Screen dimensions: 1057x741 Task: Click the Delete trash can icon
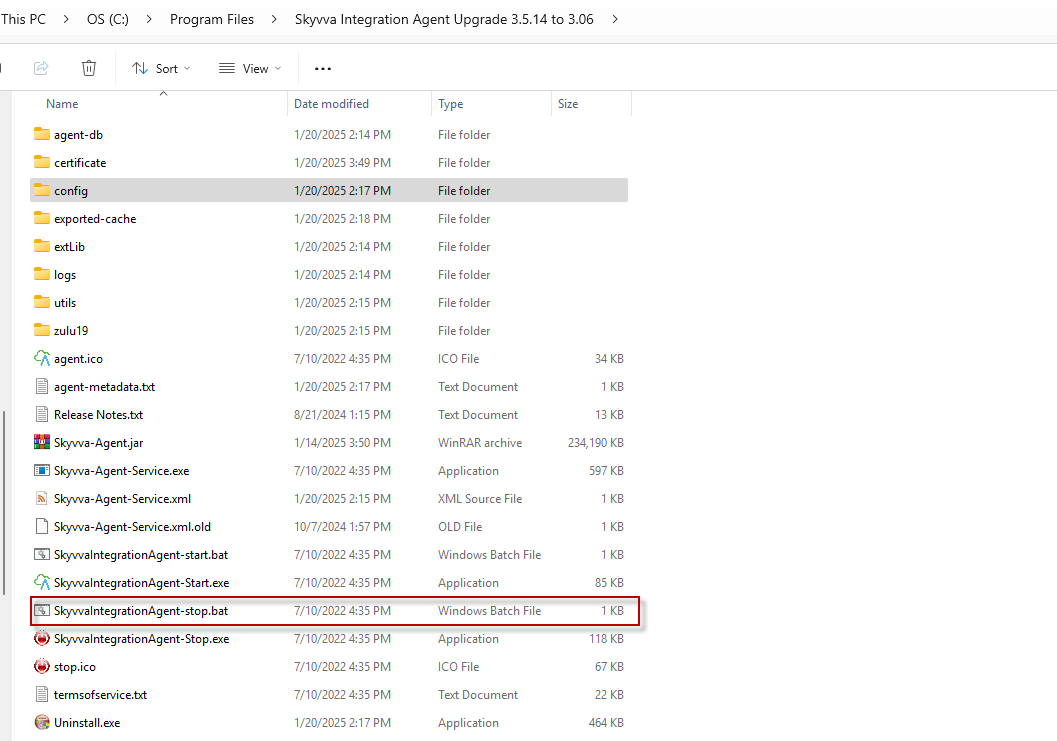89,68
